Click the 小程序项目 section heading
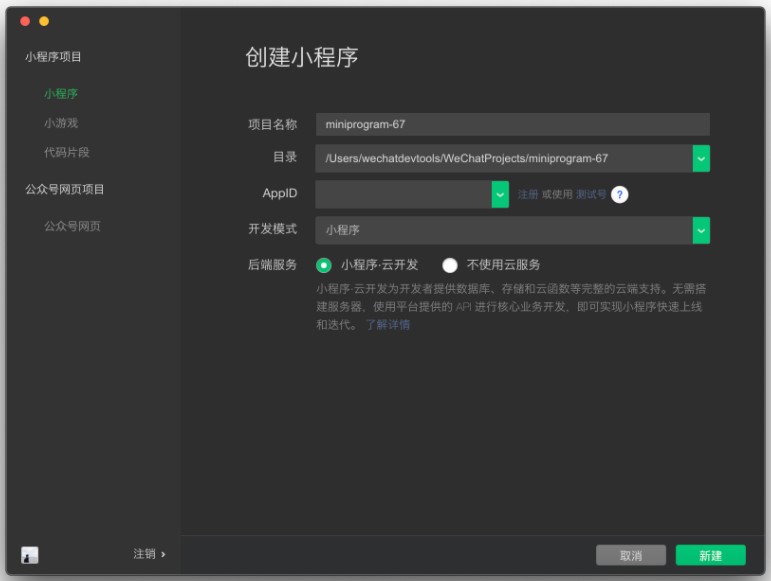771x581 pixels. pos(53,57)
